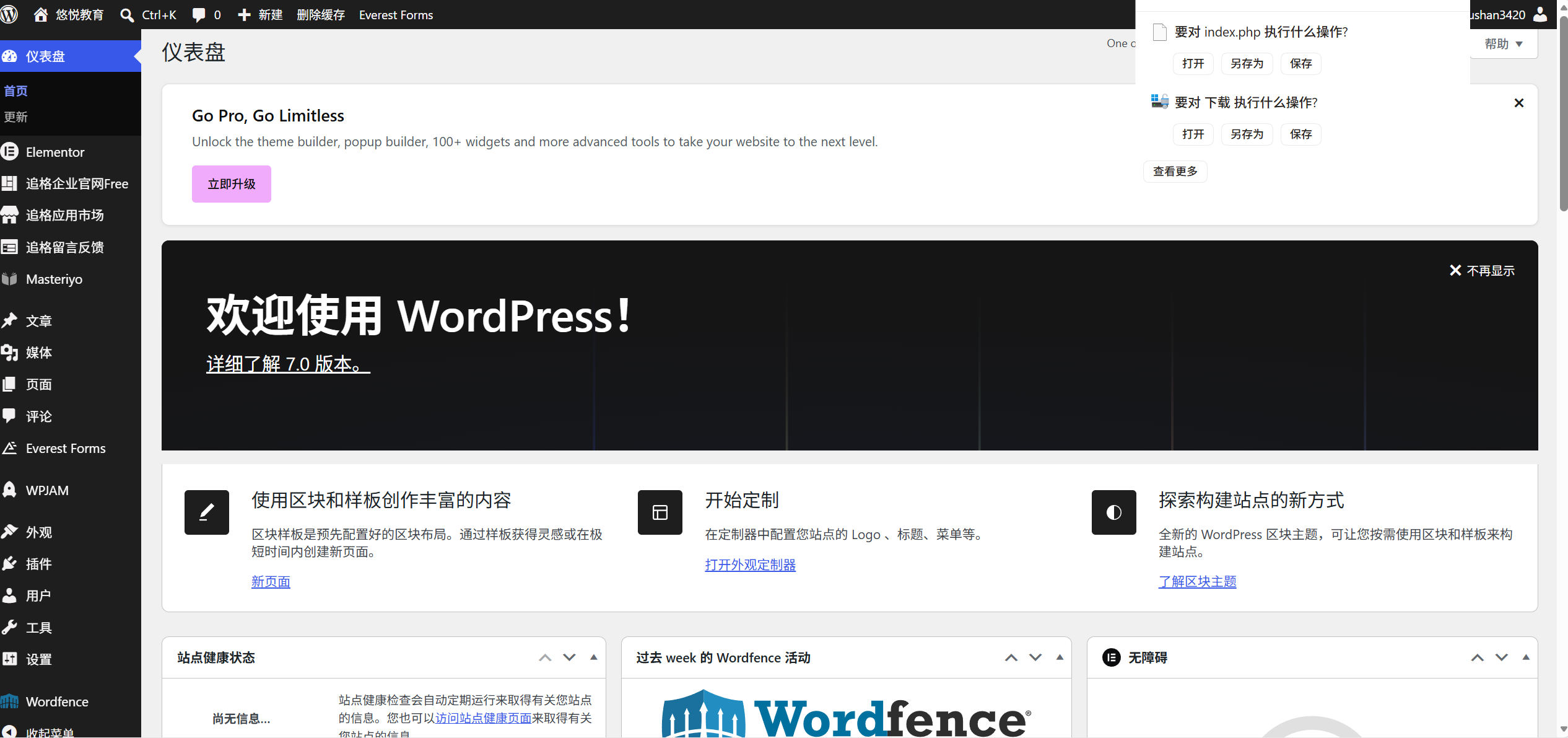Viewport: 1568px width, 738px height.
Task: Open the user avatar icon
Action: [1540, 14]
